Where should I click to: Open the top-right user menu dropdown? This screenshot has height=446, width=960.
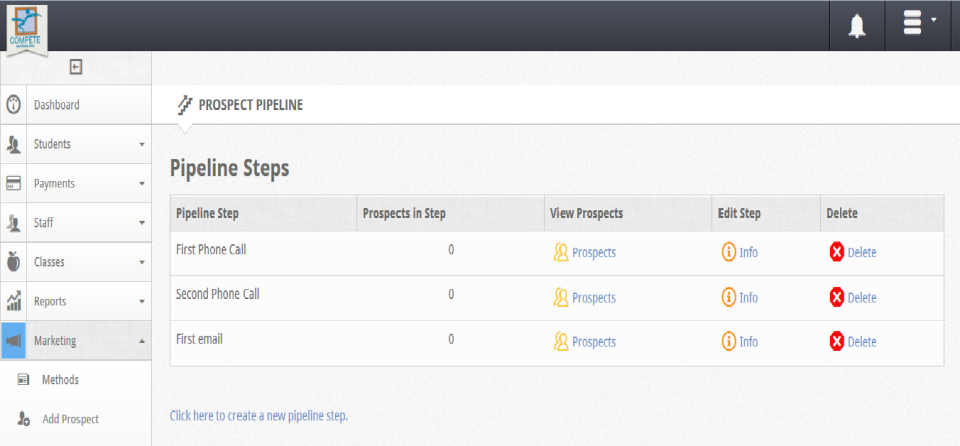pyautogui.click(x=919, y=25)
